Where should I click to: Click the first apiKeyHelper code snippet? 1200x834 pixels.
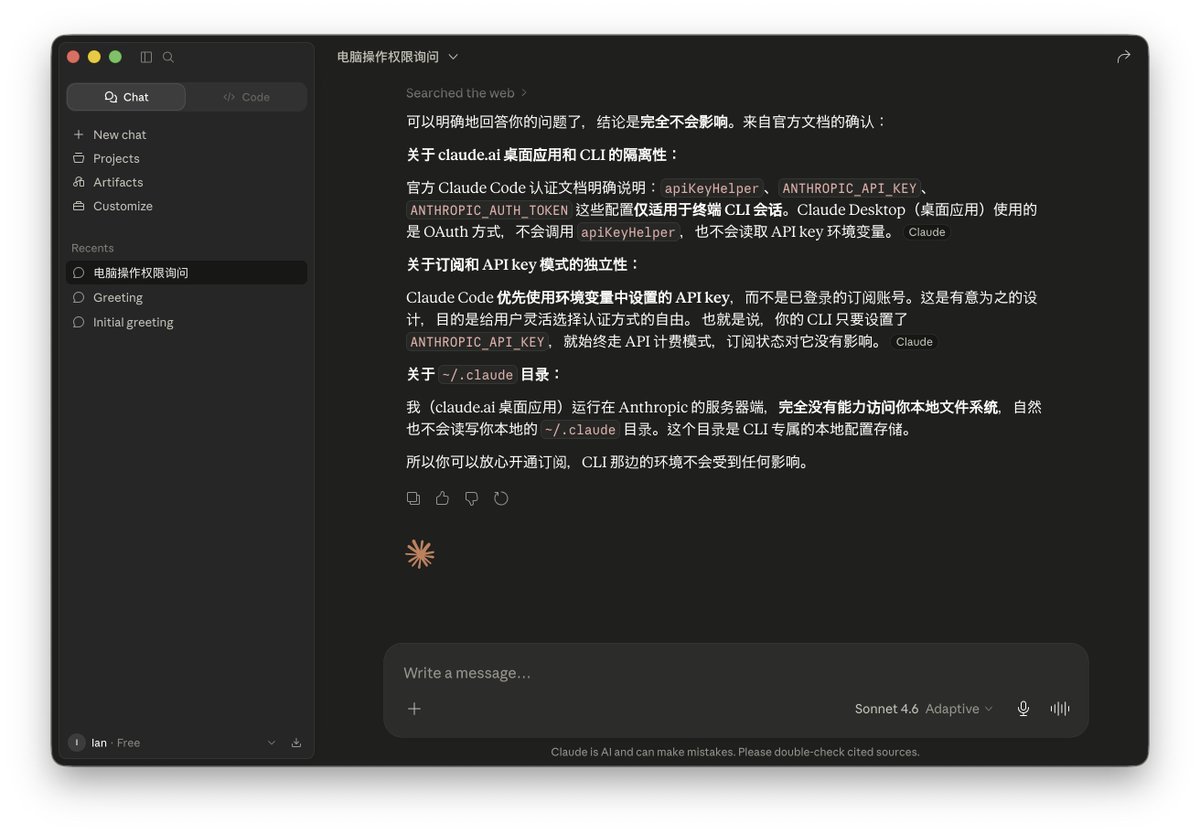(712, 188)
